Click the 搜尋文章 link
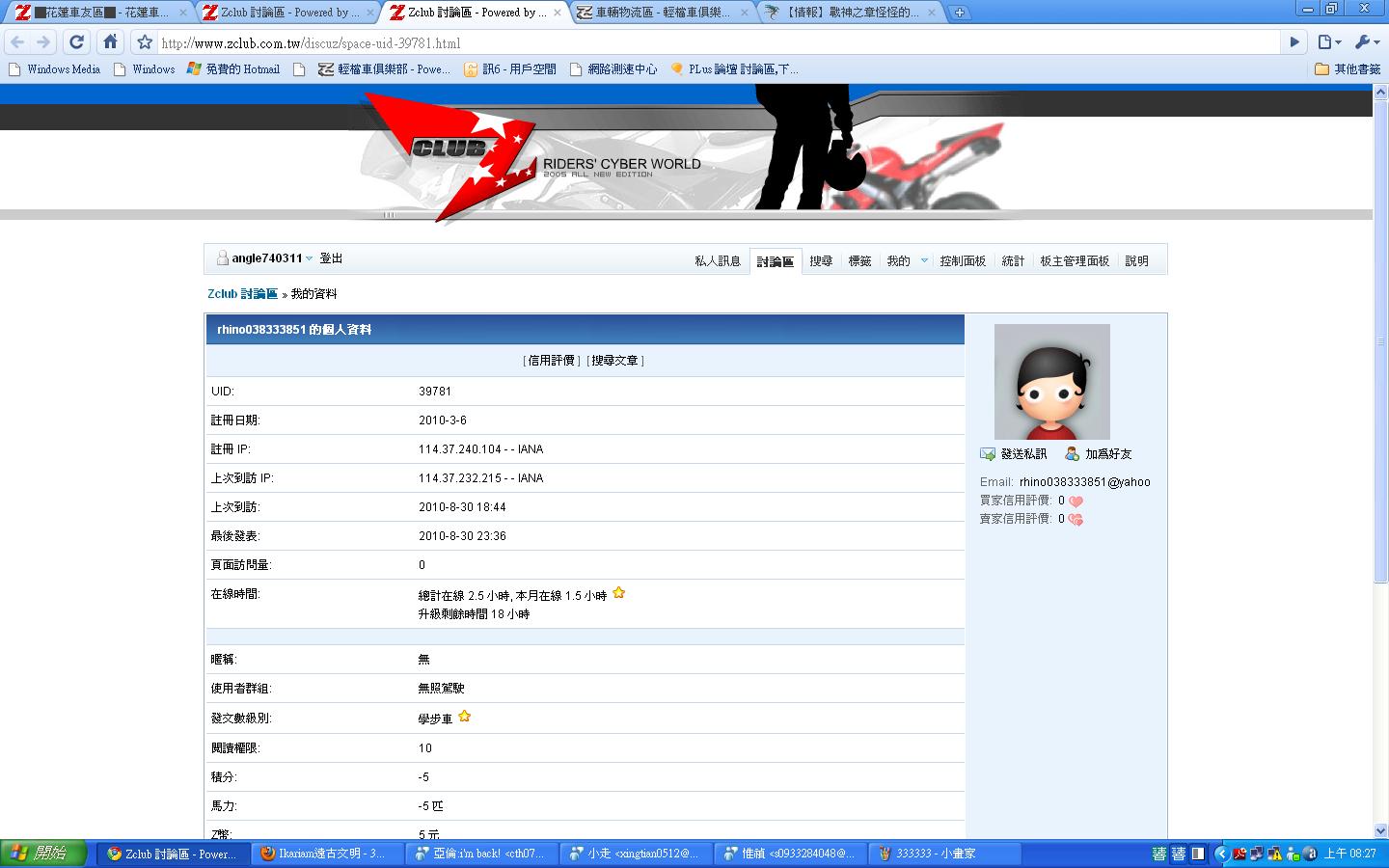This screenshot has width=1389, height=868. [x=615, y=361]
